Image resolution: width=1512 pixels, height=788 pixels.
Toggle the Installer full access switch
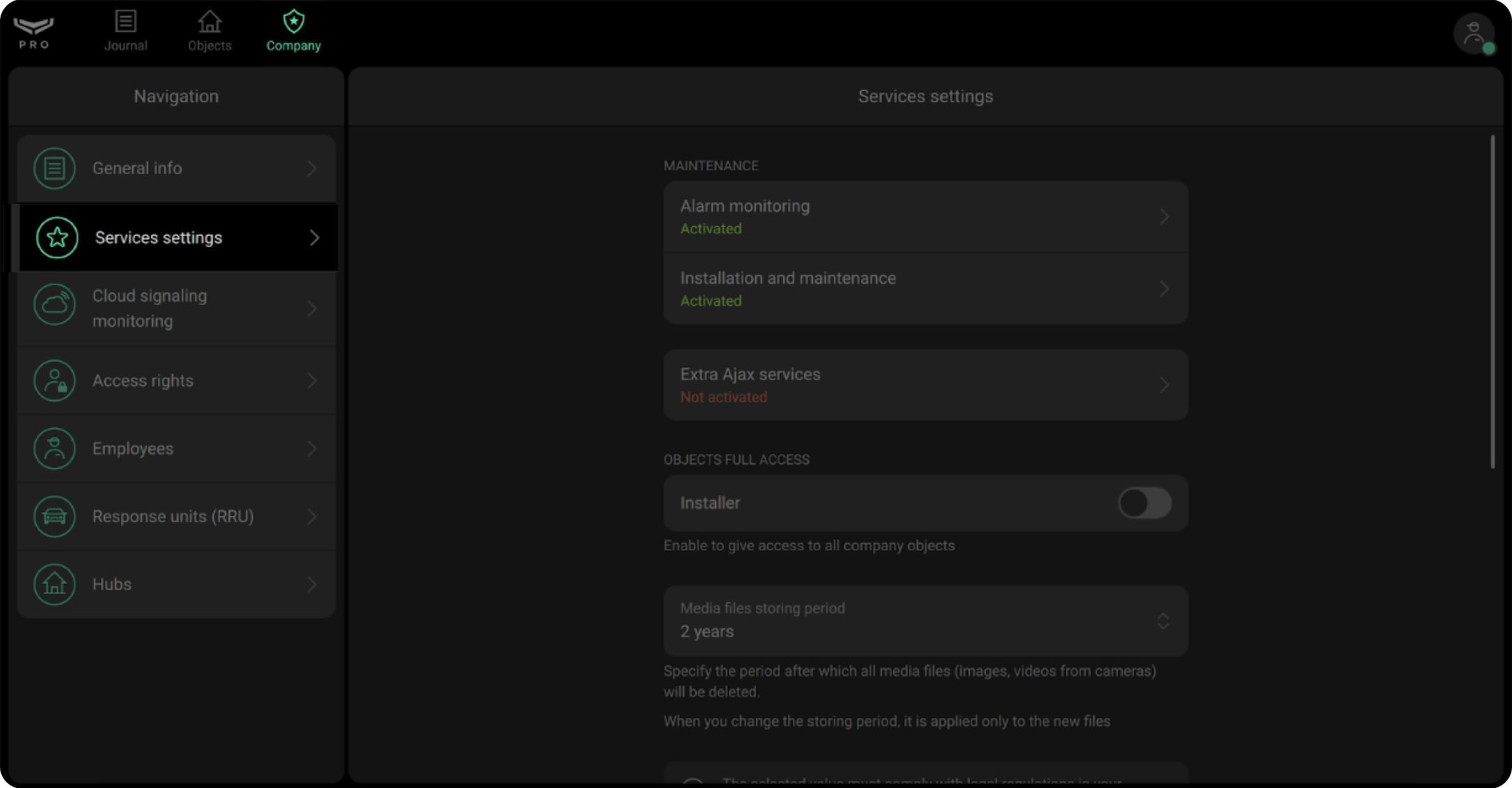1144,503
